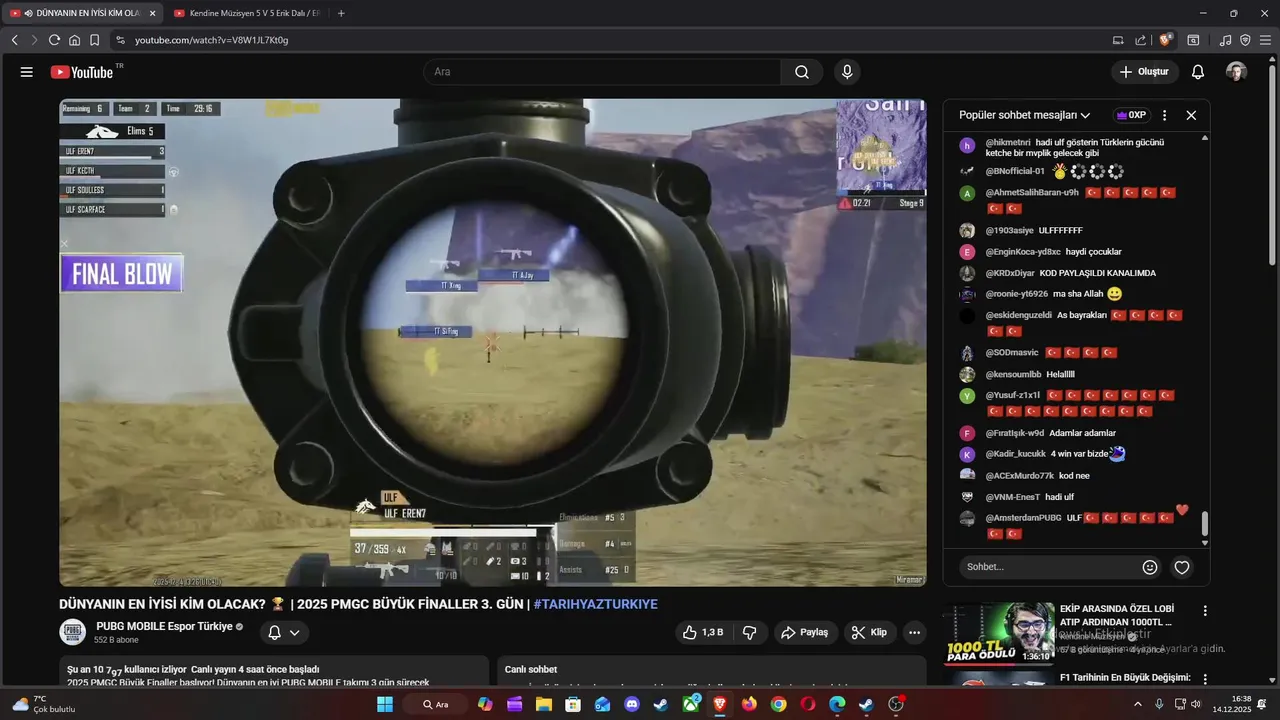Expand the channel notification bell dropdown
This screenshot has width=1280, height=720.
284,632
